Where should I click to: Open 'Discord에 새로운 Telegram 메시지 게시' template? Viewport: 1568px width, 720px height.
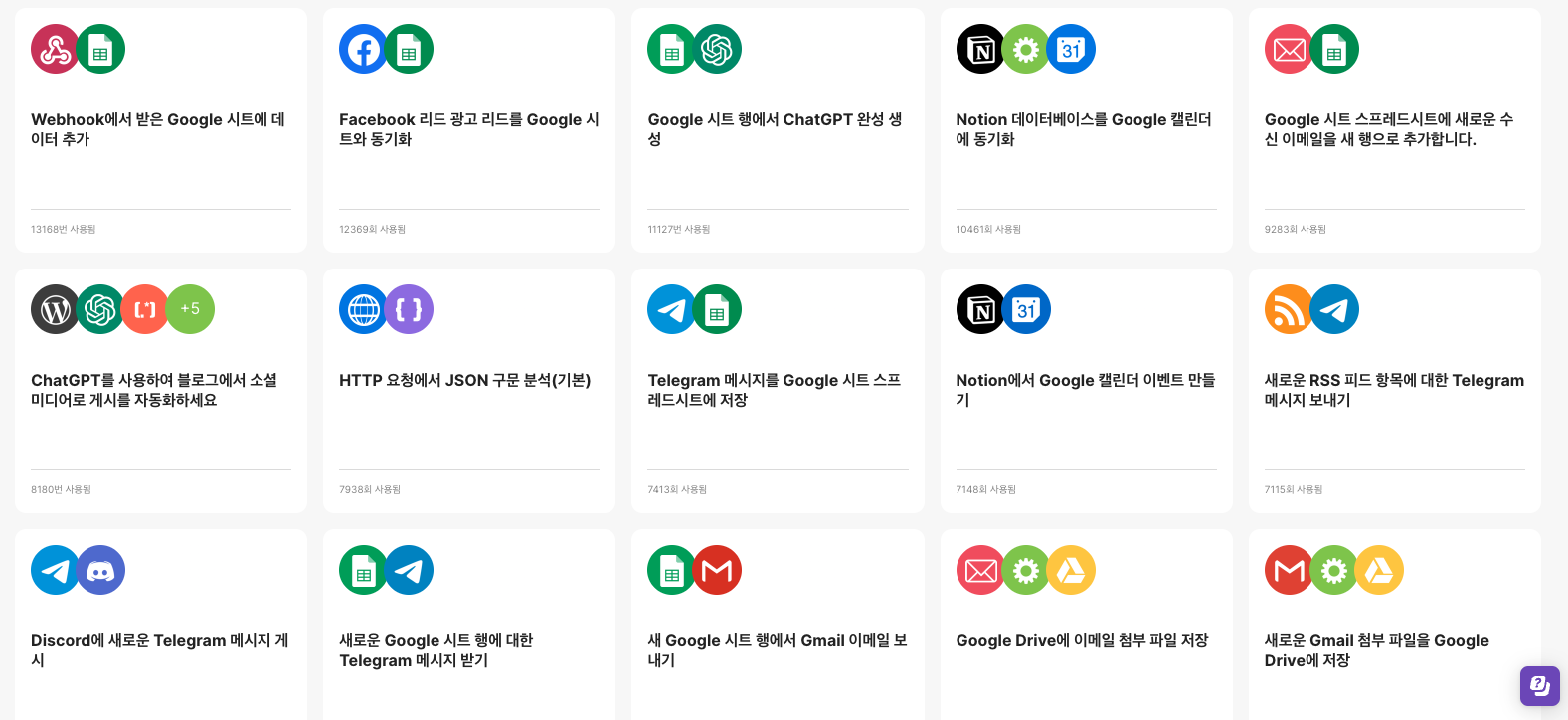tap(159, 650)
